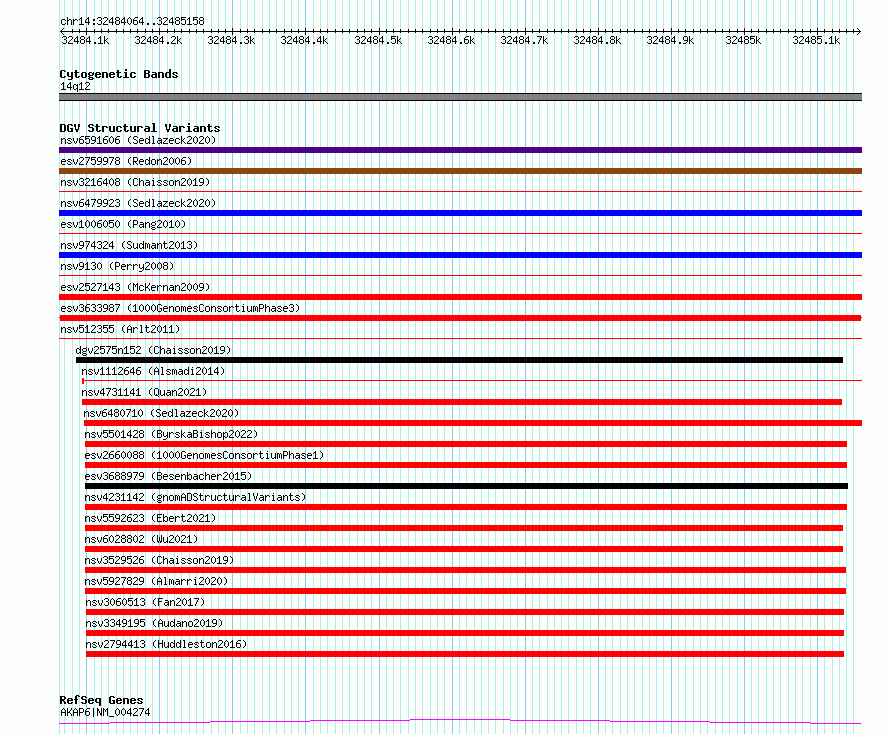This screenshot has width=890, height=734.
Task: Click the AKAP6|NM_004274 gene label
Action: (105, 712)
